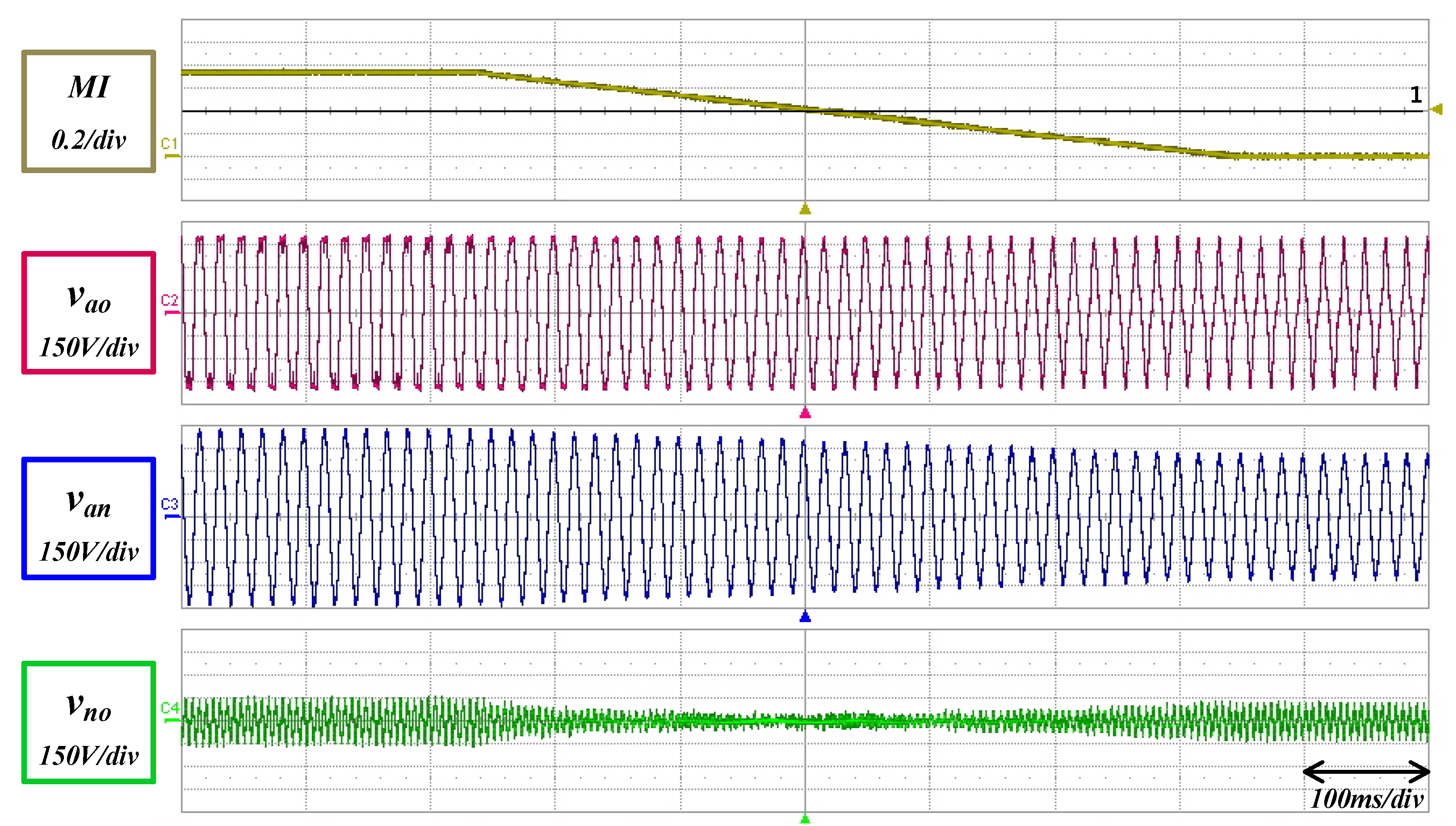Click the double-headed time scale arrow
The height and width of the screenshot is (826, 1456).
pos(1366,772)
